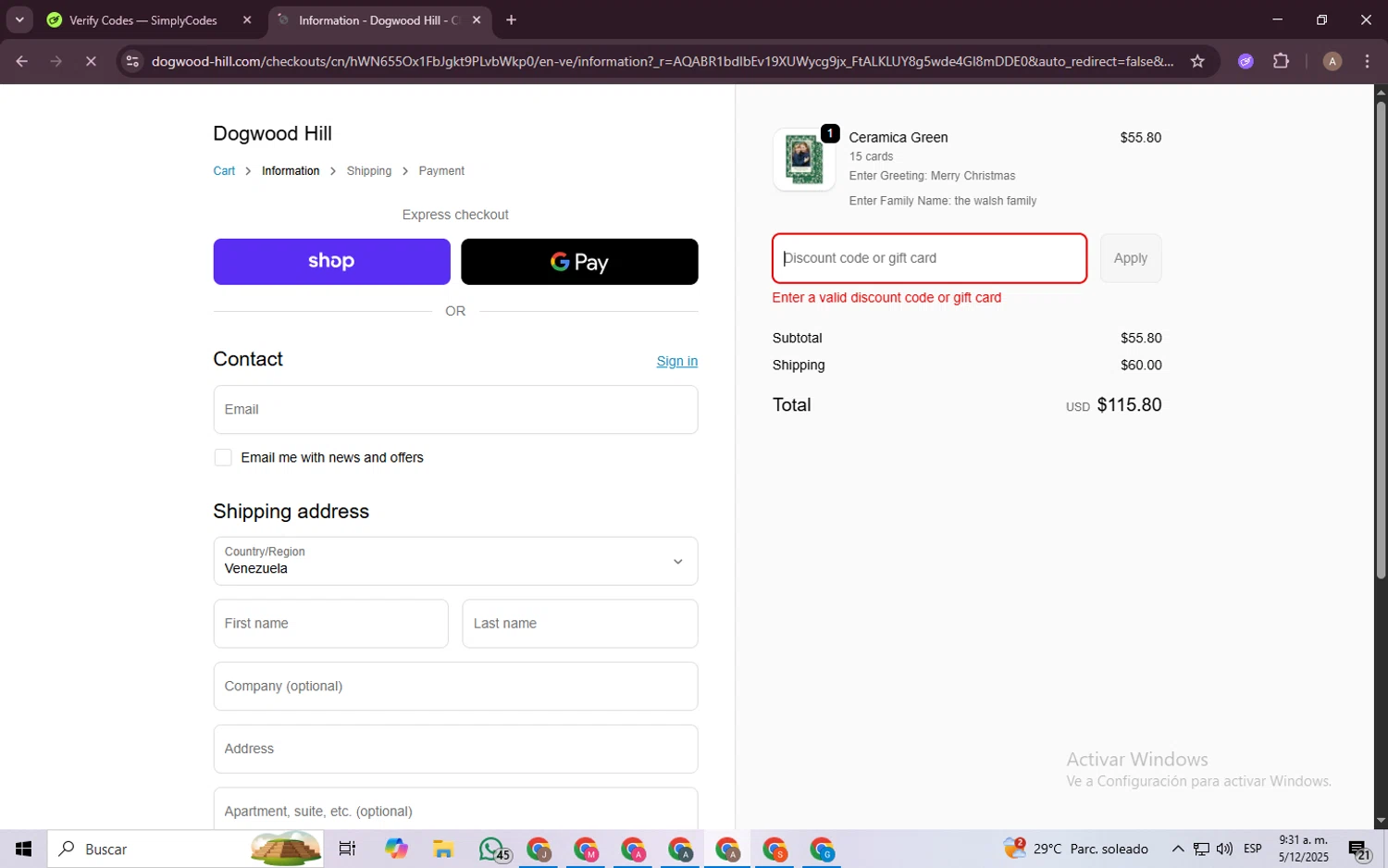Close the Information - Dogwood Hill tab

point(477,20)
